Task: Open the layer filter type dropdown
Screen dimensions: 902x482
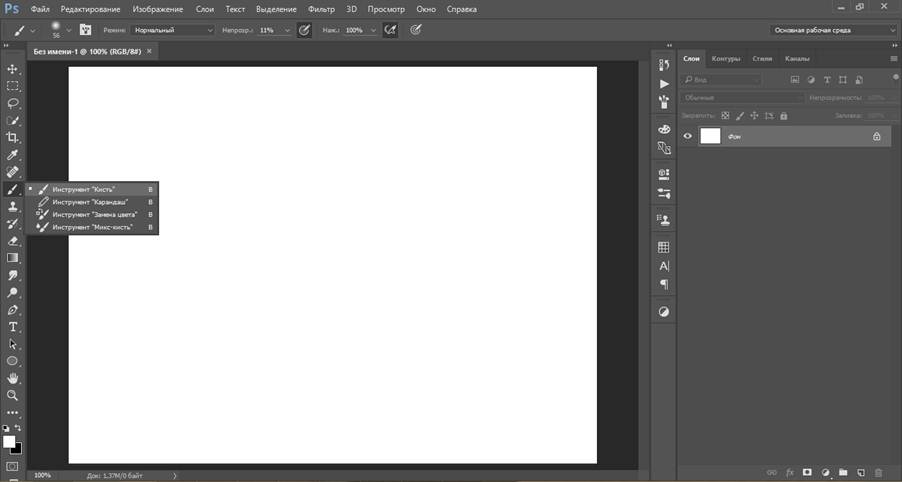Action: click(x=721, y=80)
